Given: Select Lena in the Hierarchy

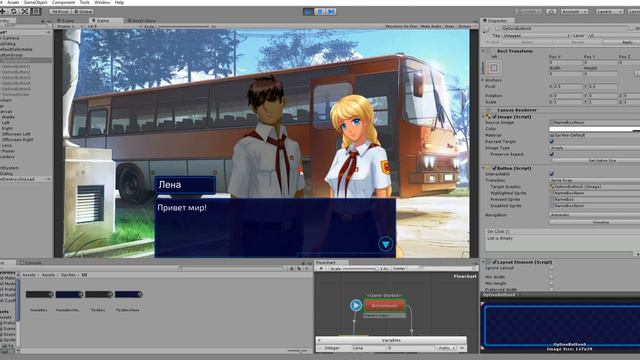Looking at the screenshot, I should [7, 145].
